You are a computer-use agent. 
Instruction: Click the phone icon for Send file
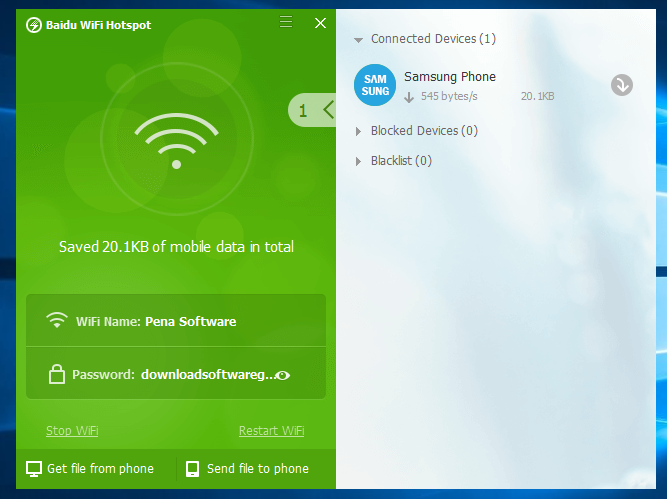pyautogui.click(x=192, y=469)
